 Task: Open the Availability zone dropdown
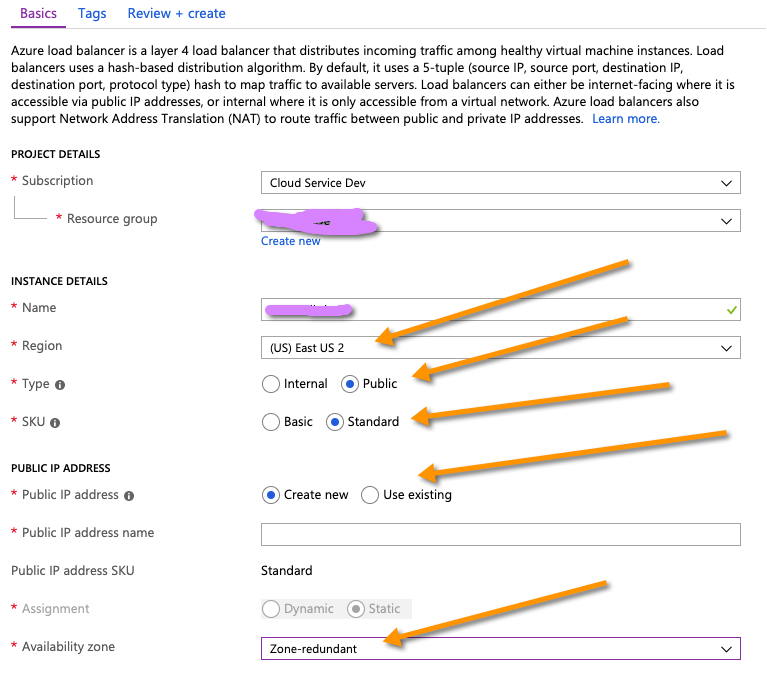click(x=500, y=649)
